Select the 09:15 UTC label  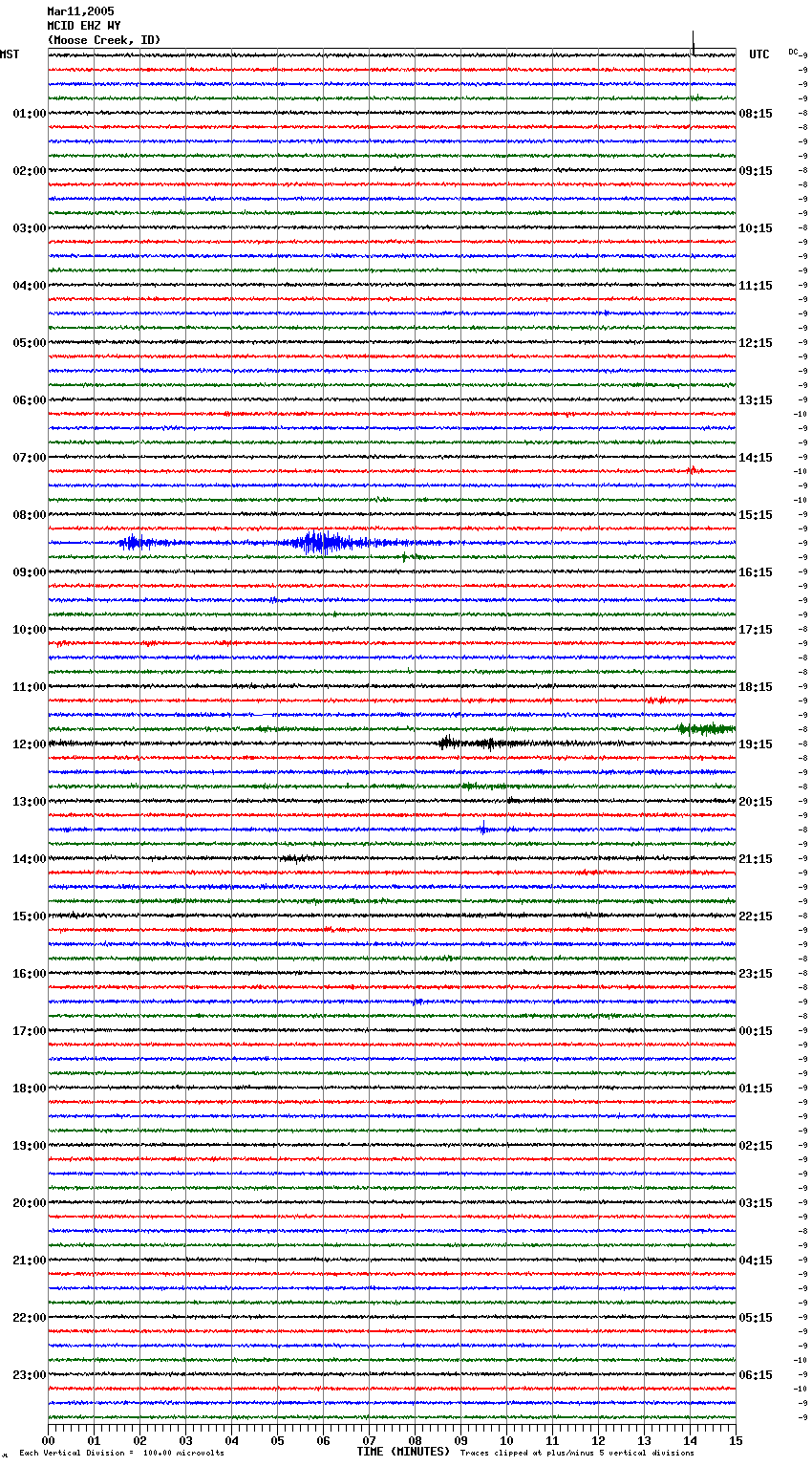click(x=756, y=171)
